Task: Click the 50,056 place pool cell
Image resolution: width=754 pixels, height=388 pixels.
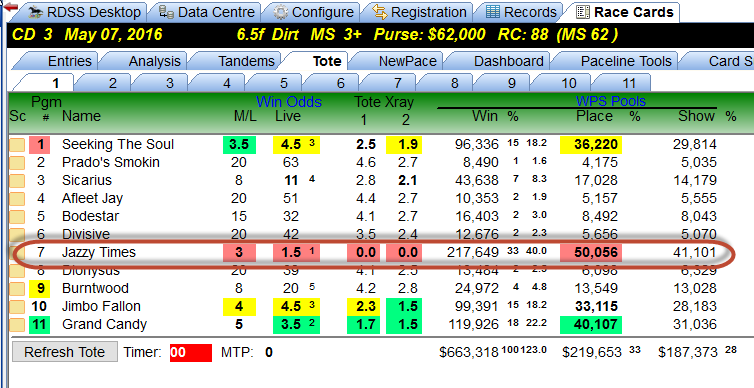Action: tap(591, 252)
